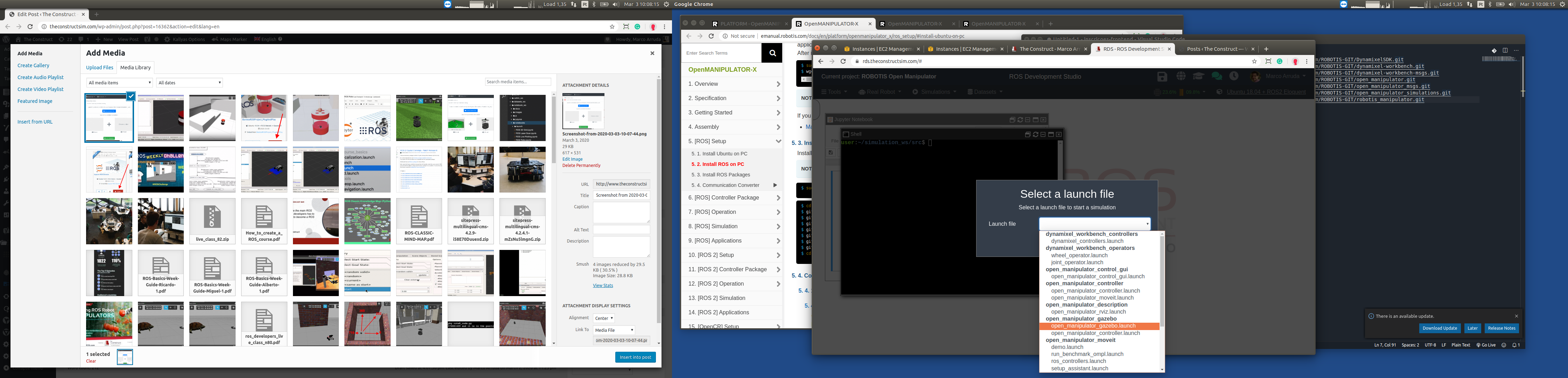Viewport: 1568px width, 378px height.
Task: Open the Alignment dropdown set to Center
Action: coord(604,318)
